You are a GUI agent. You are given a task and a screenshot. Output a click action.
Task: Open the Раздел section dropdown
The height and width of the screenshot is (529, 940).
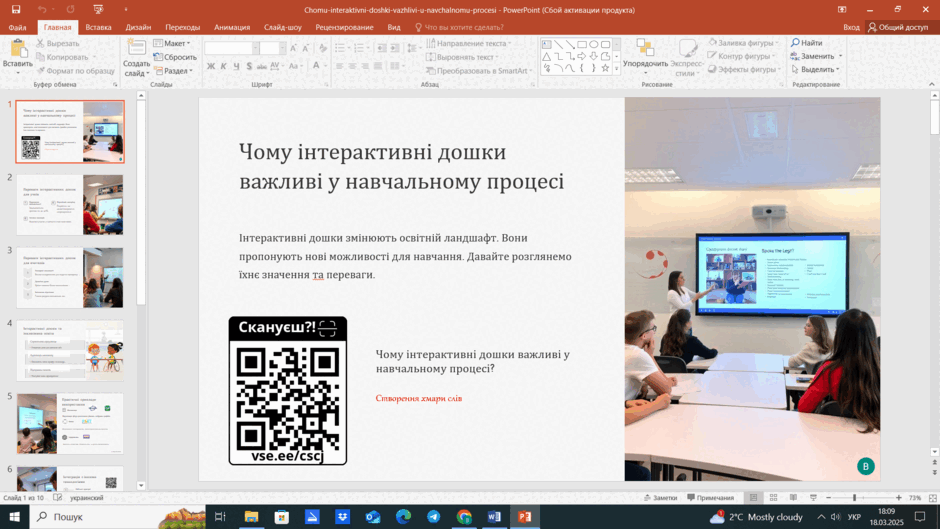174,71
